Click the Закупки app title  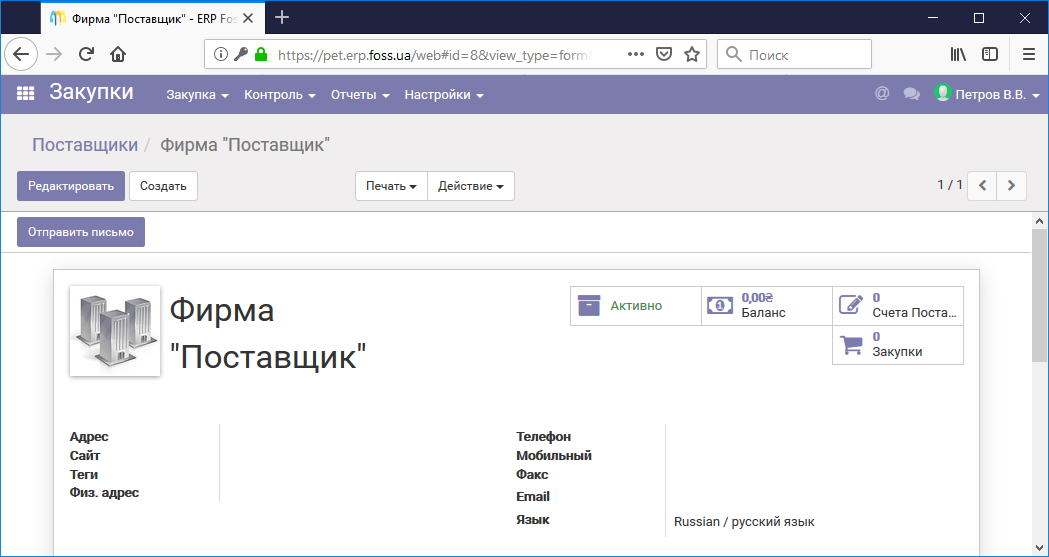(91, 92)
